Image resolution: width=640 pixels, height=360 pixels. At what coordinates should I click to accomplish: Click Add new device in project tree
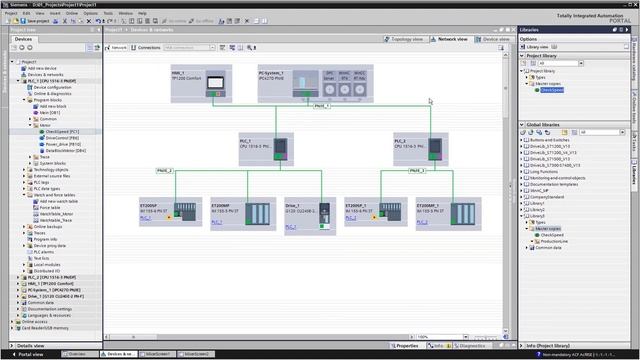pyautogui.click(x=42, y=69)
